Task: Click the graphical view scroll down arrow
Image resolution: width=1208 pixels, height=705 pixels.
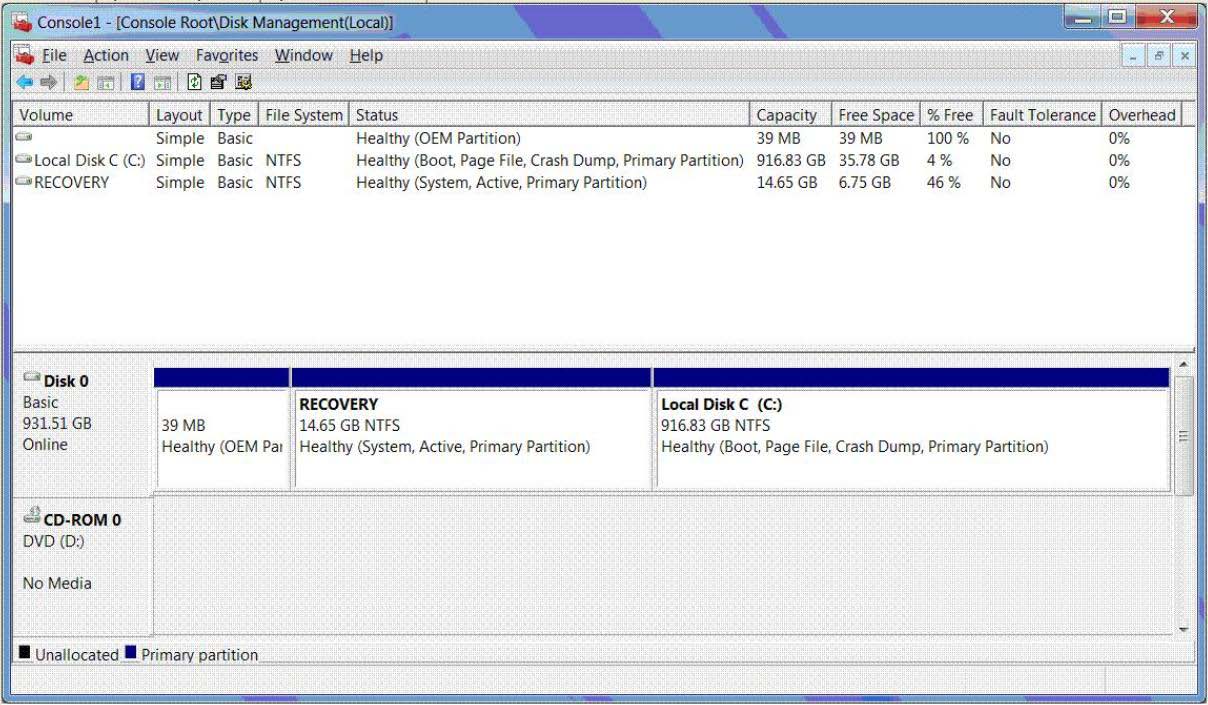Action: point(1184,629)
